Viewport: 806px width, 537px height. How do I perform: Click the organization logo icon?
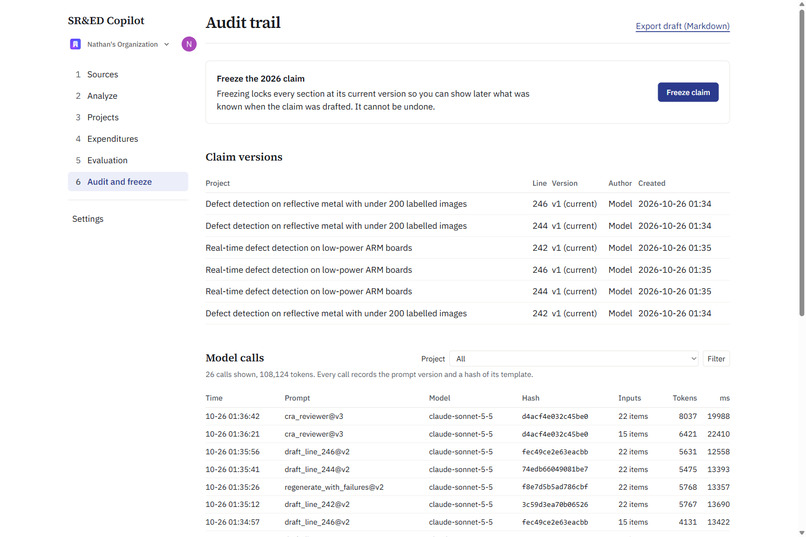[75, 44]
